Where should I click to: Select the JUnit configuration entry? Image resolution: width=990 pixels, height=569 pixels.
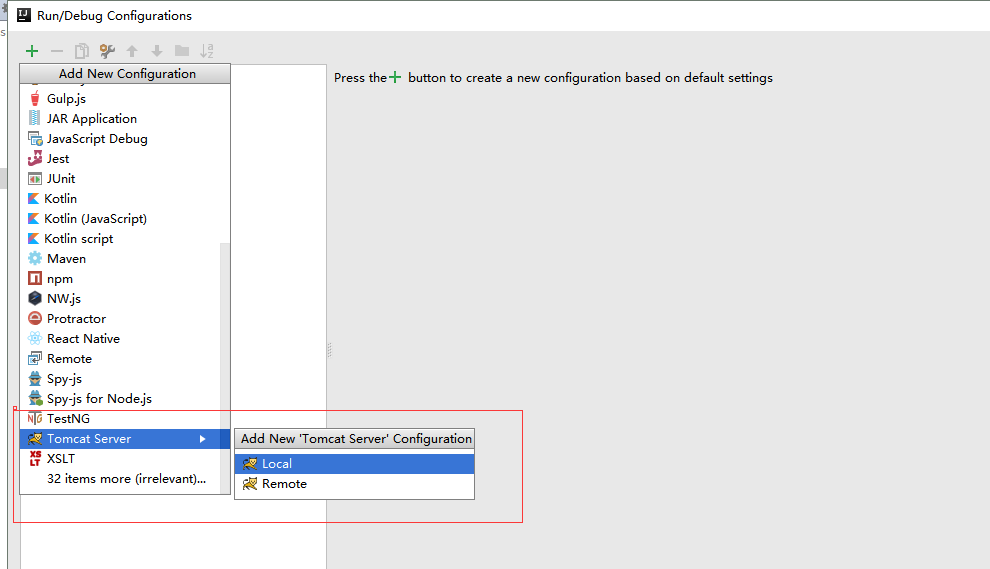point(125,179)
